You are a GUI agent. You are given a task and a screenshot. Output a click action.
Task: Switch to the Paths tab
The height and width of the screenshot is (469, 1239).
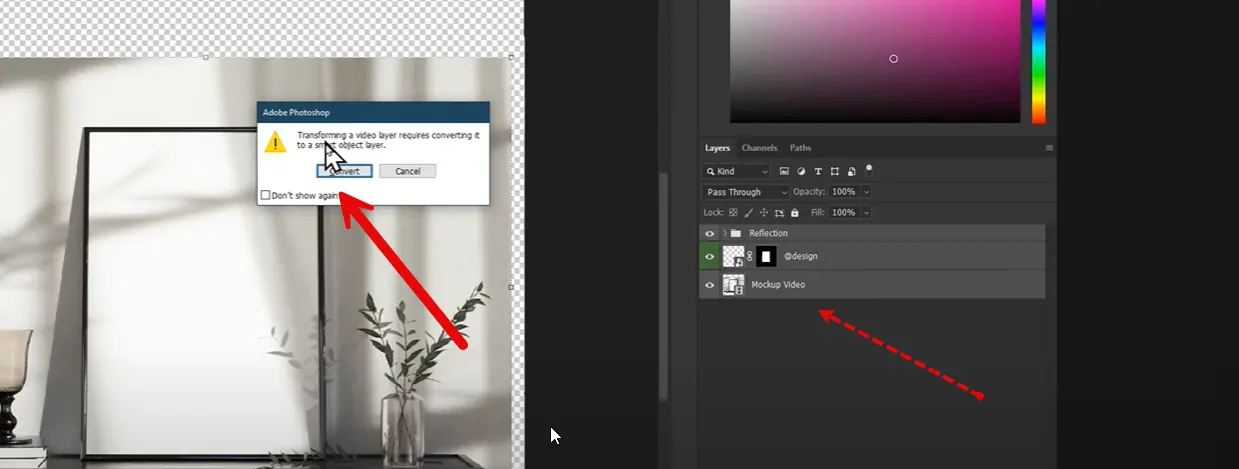tap(800, 148)
